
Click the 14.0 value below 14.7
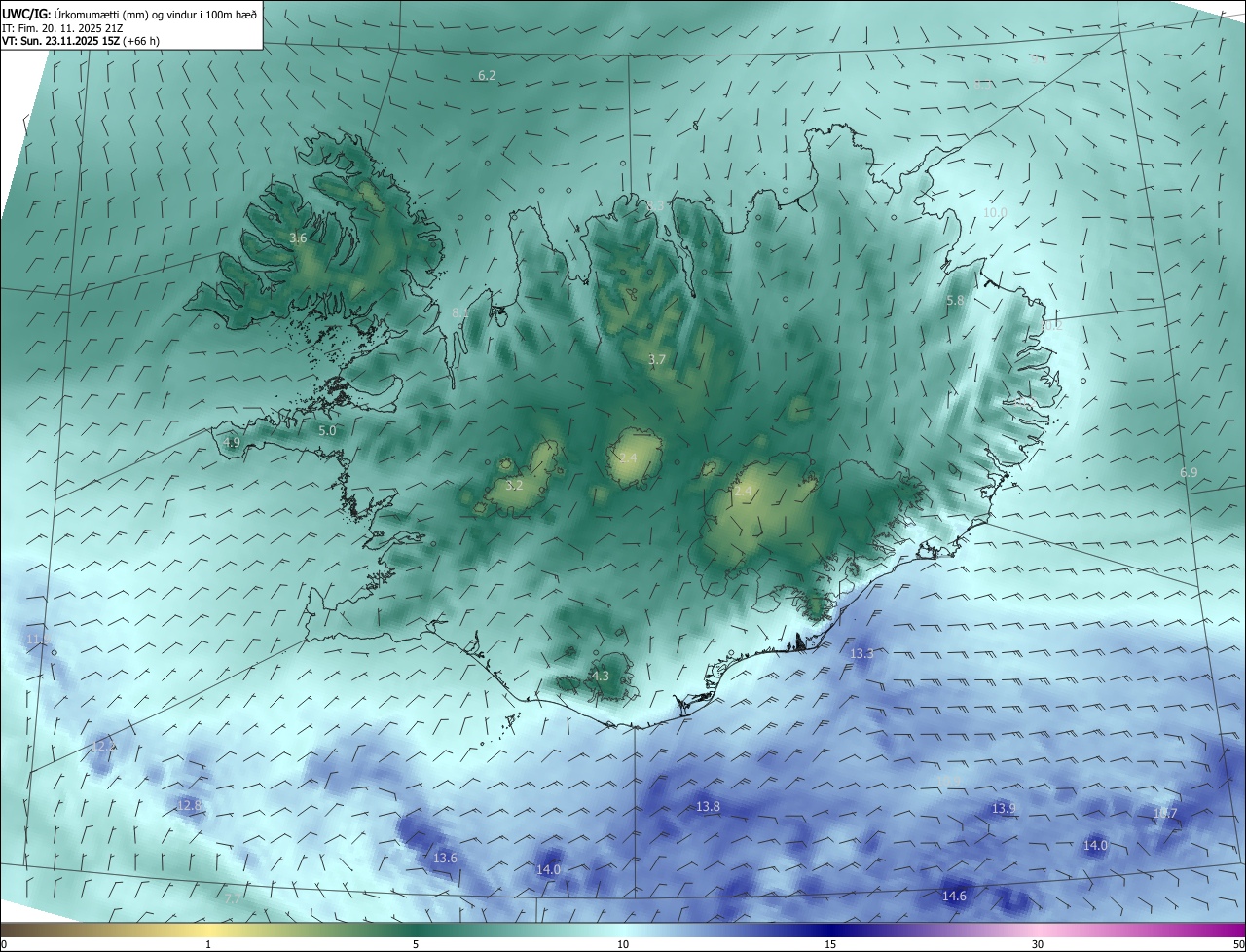pyautogui.click(x=1096, y=845)
